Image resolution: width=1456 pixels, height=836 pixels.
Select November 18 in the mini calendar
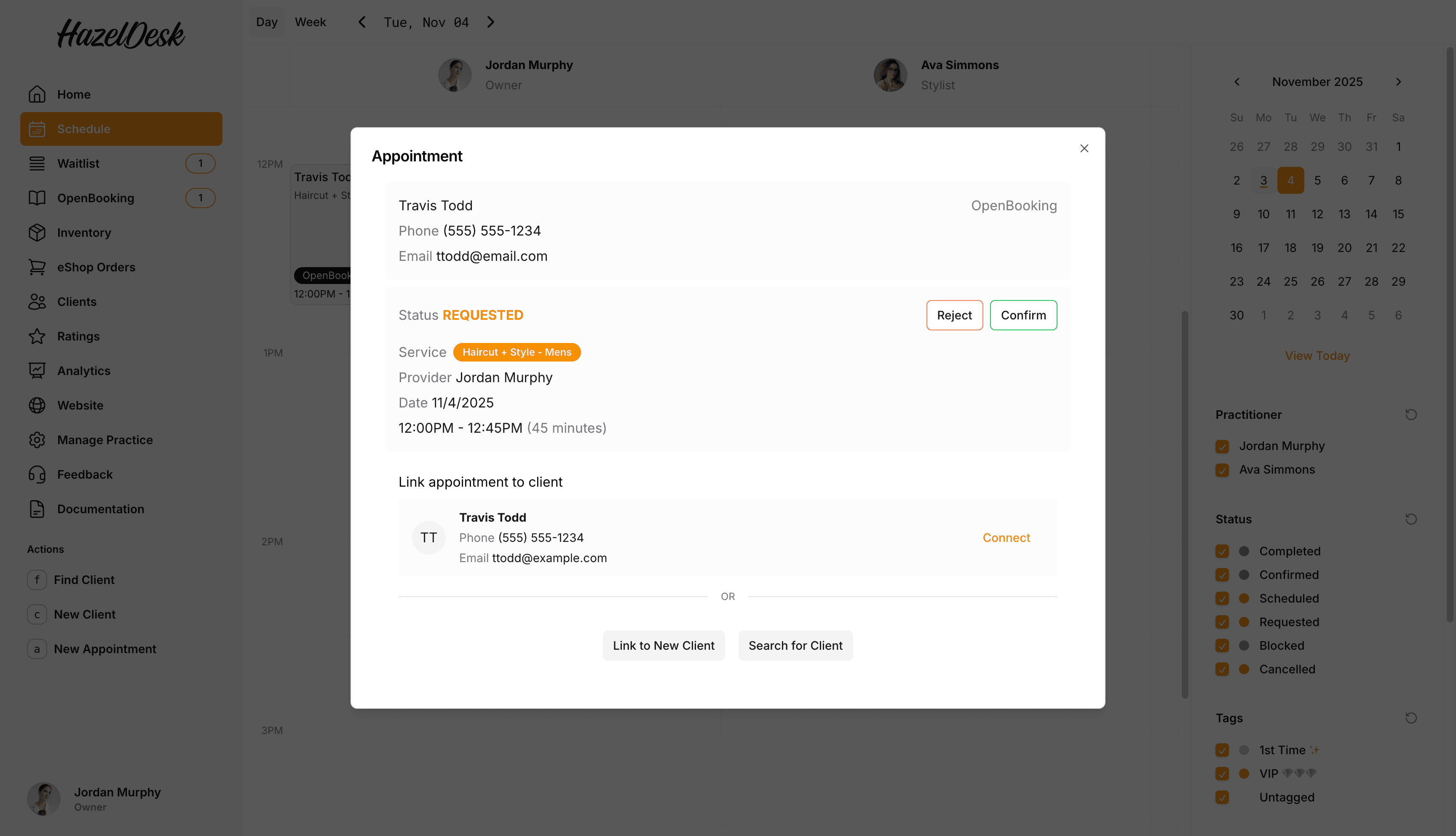(x=1291, y=247)
